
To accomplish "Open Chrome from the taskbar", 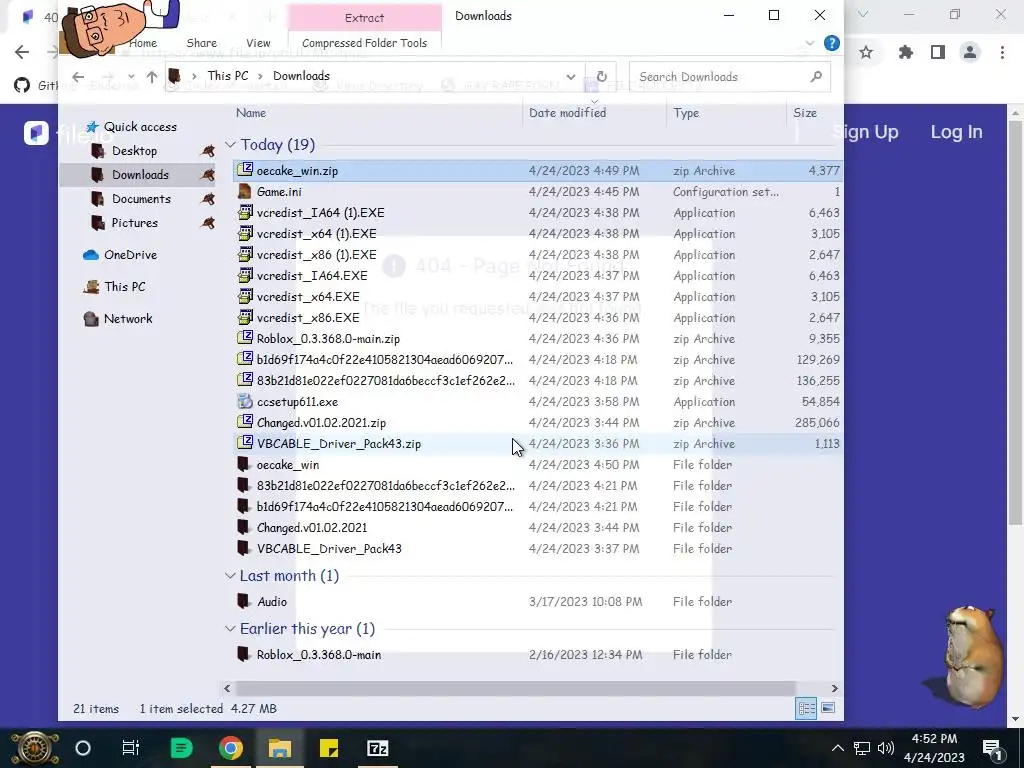I will (231, 748).
